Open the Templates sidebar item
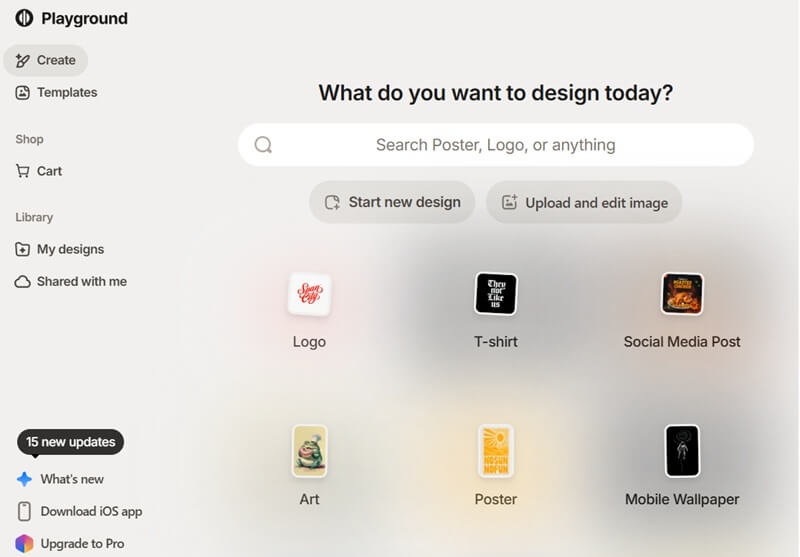This screenshot has width=800, height=557. click(66, 92)
